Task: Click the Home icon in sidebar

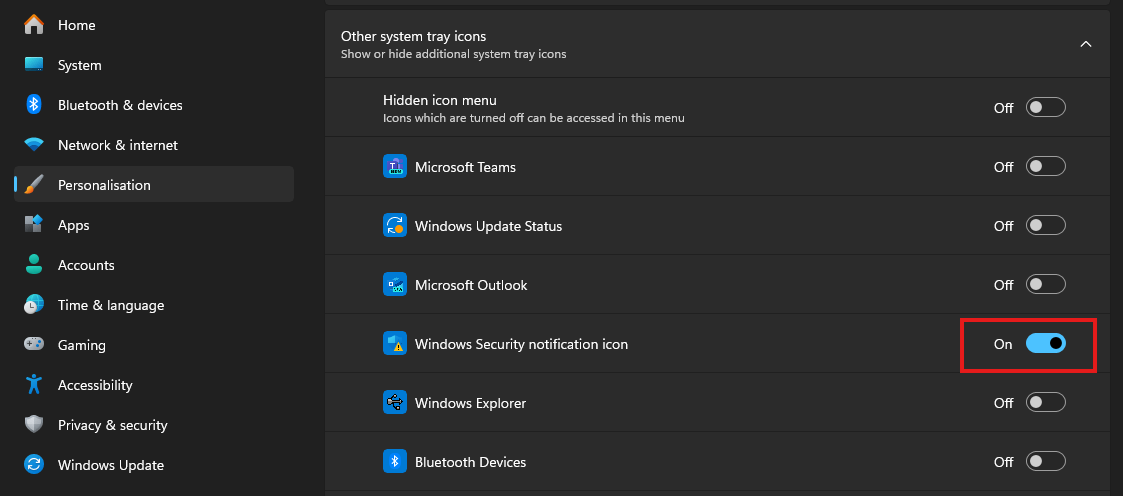Action: (x=34, y=25)
